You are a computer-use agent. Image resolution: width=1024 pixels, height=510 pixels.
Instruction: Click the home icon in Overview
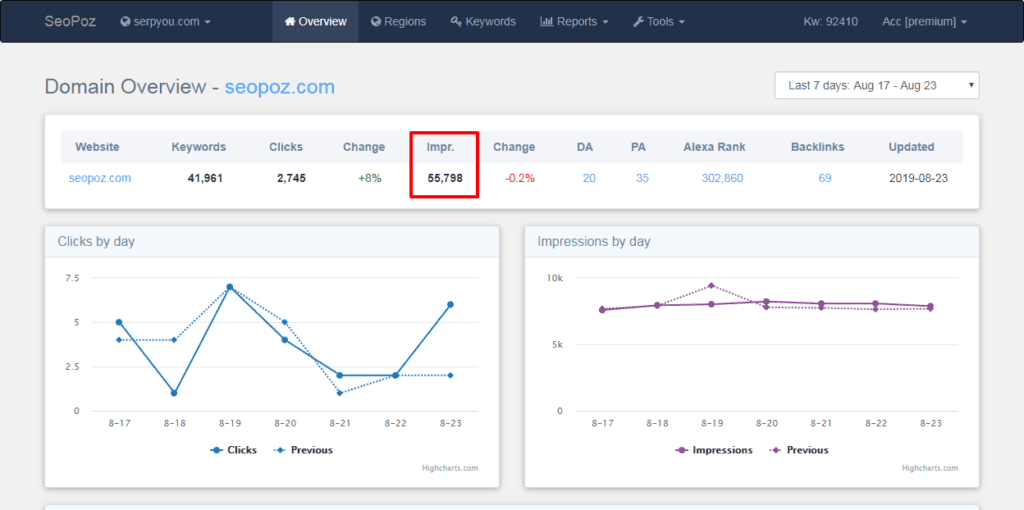(x=290, y=22)
